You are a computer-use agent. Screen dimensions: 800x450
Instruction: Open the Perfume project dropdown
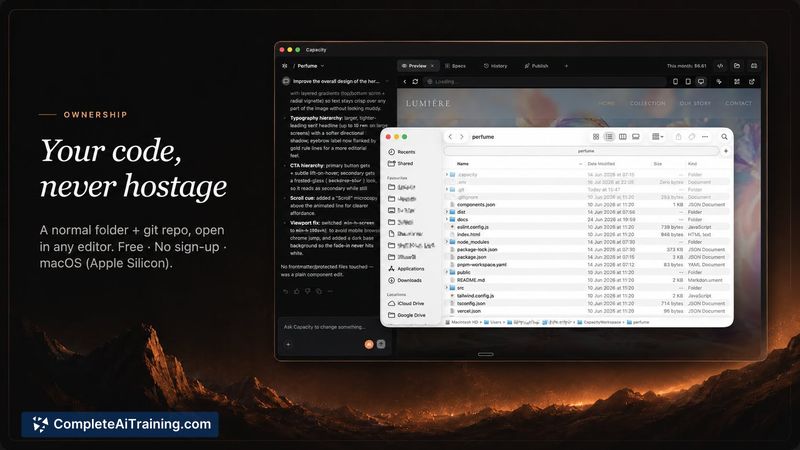pos(311,66)
